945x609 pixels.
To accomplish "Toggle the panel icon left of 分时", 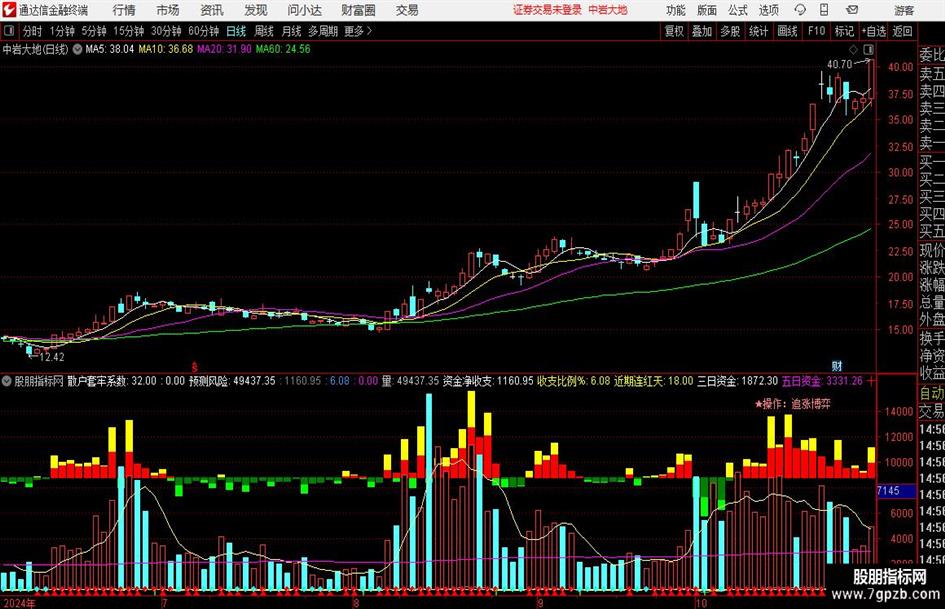I will (x=9, y=31).
